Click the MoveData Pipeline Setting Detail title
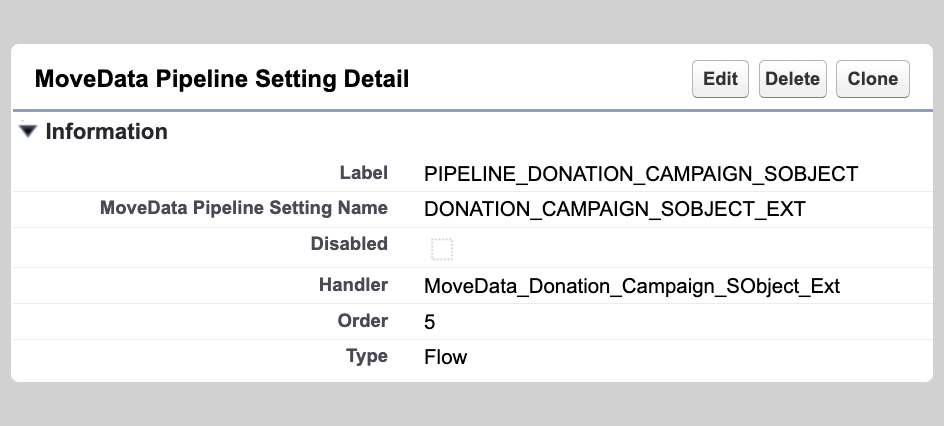Viewport: 944px width, 426px height. click(222, 79)
